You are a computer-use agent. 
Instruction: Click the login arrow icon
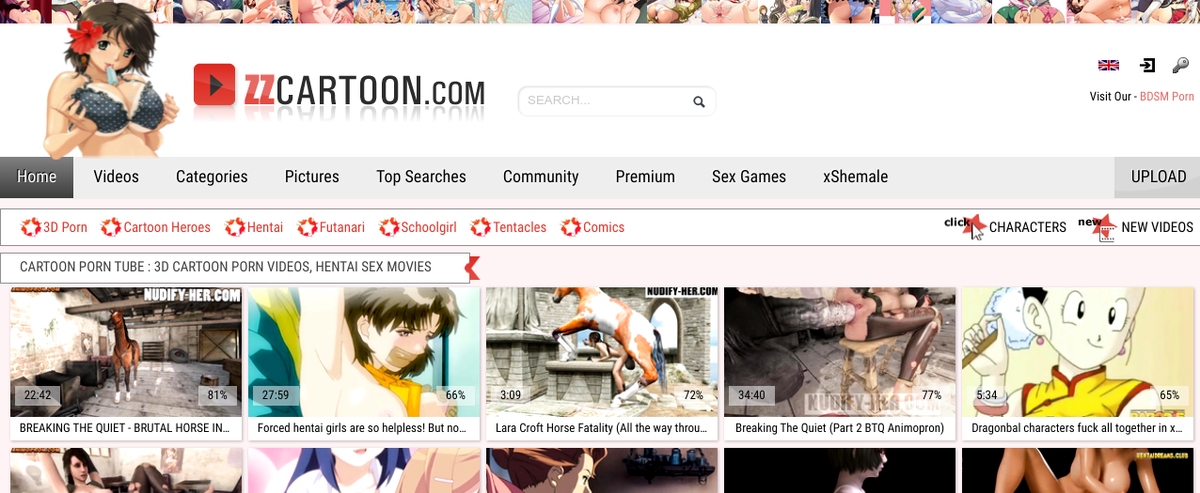pos(1148,65)
